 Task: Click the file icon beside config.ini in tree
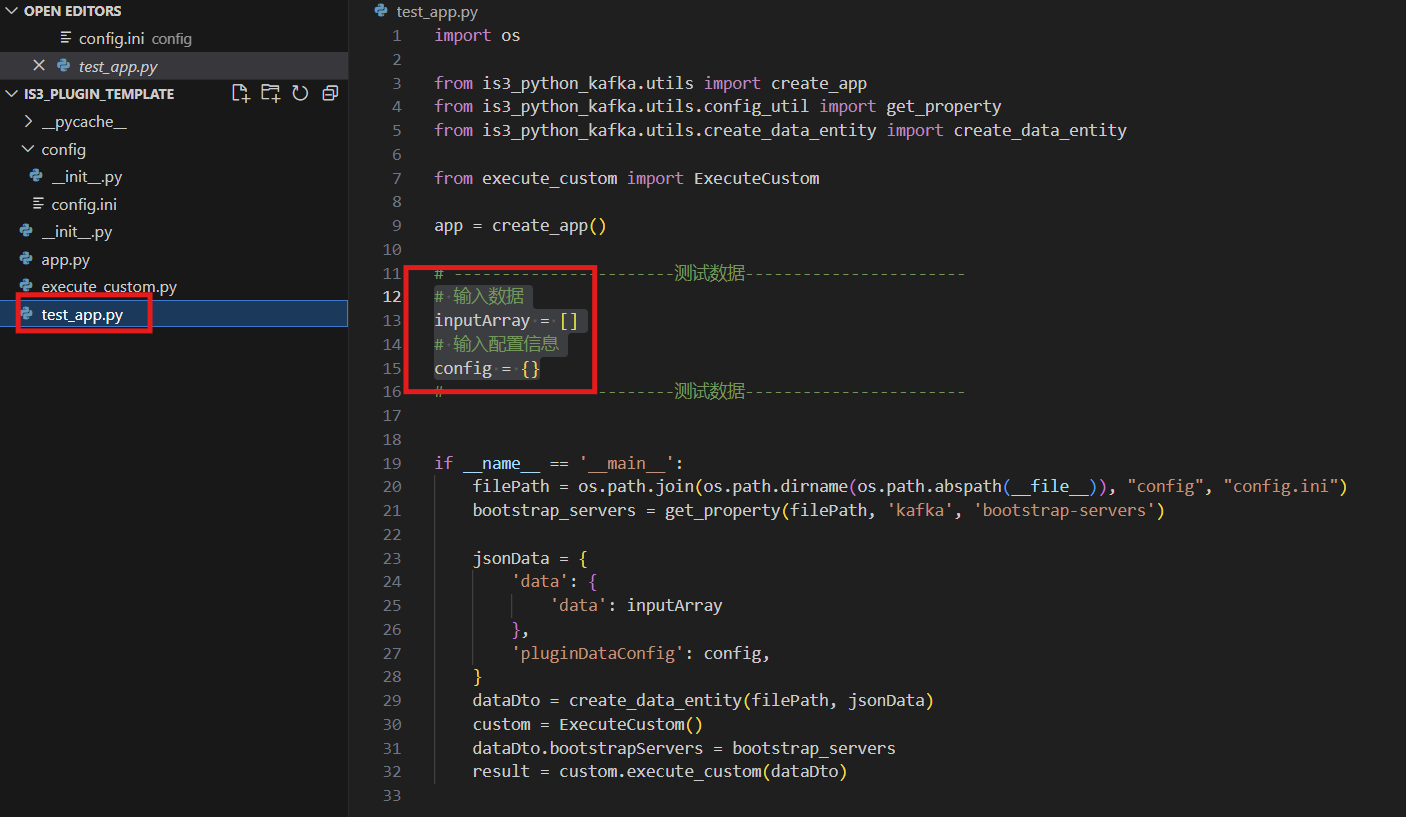coord(38,204)
